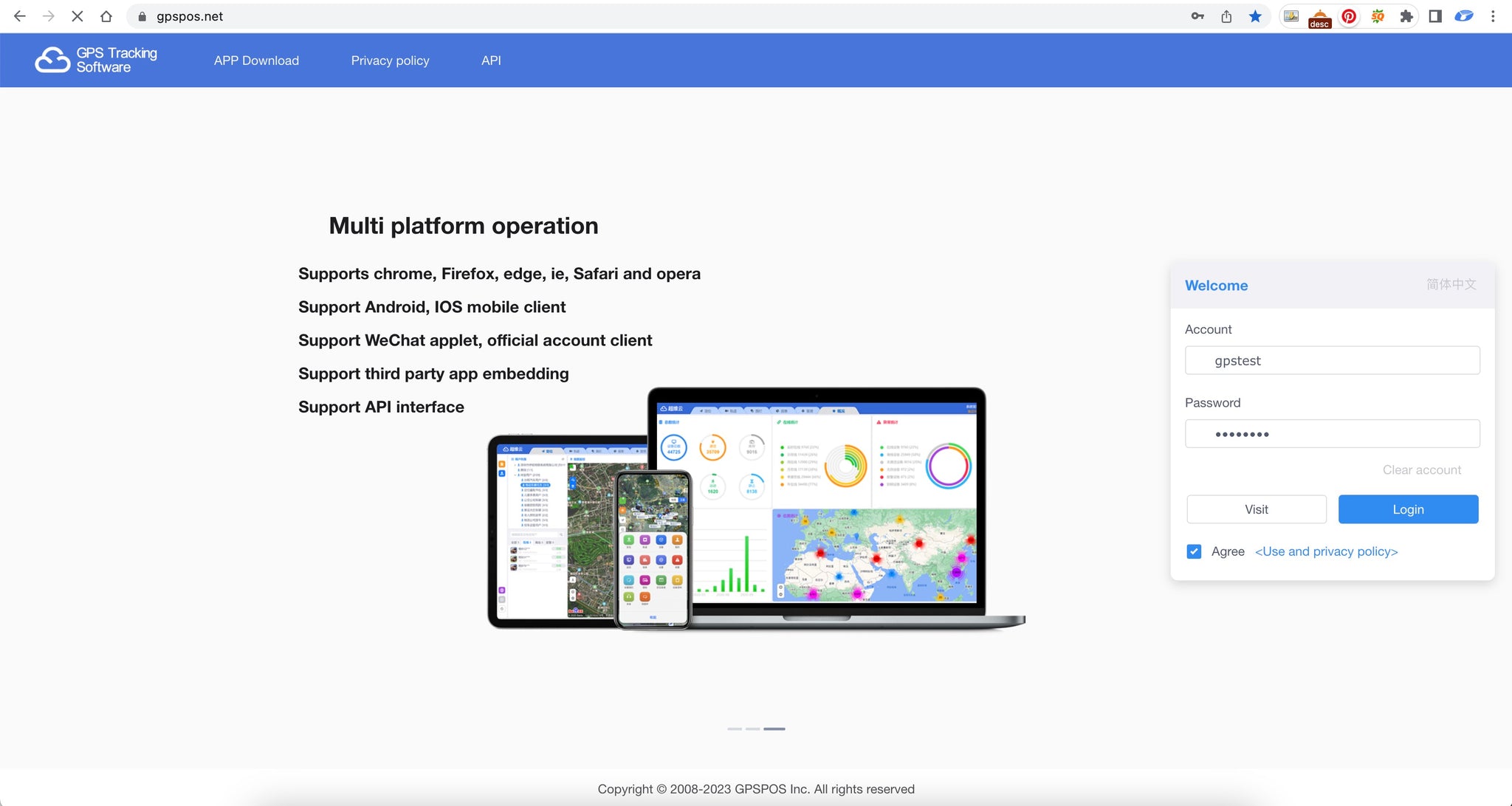Switch to first carousel slide indicator

(734, 728)
